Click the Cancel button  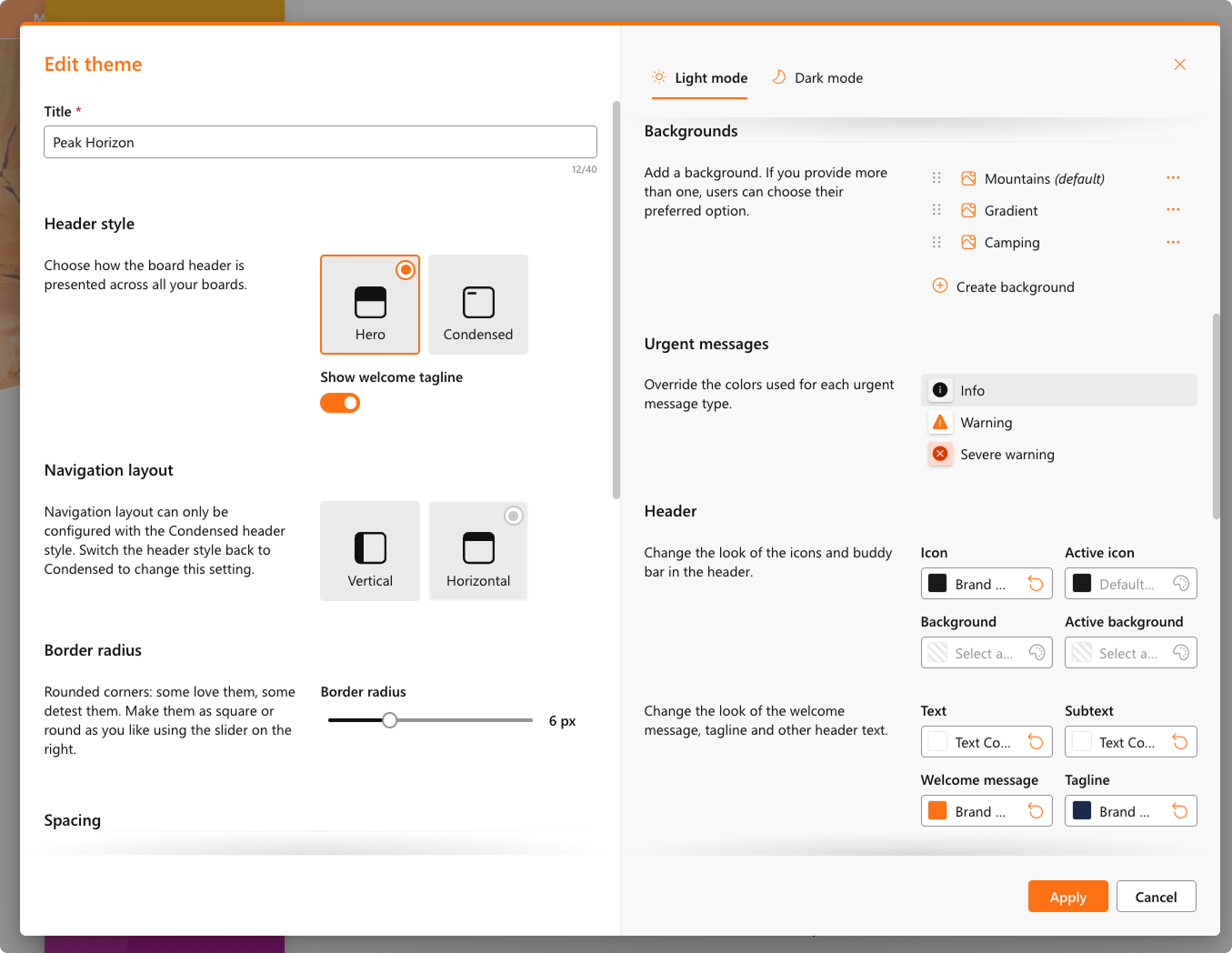(x=1157, y=897)
